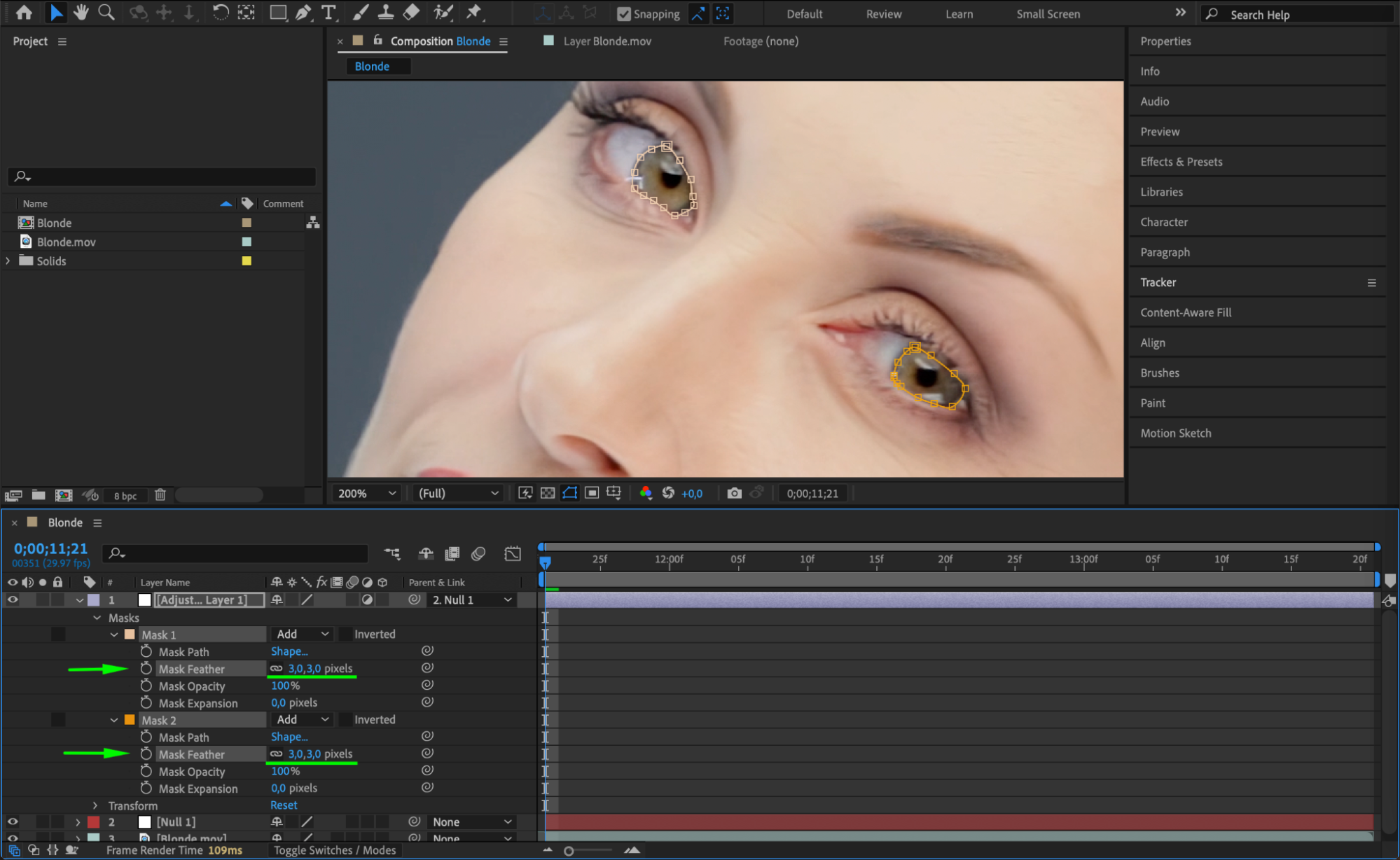Check Inverted box for Mask 1

pyautogui.click(x=346, y=634)
